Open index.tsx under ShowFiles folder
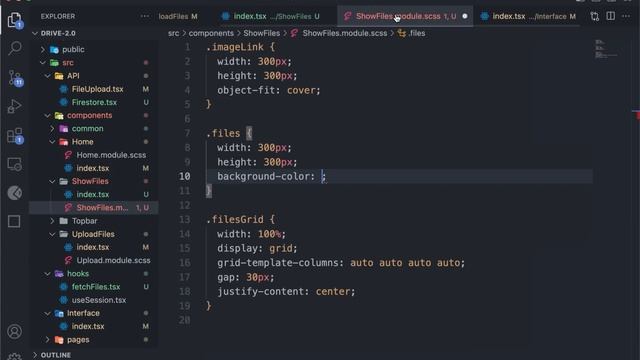Screen dimensions: 640x360 coord(93,194)
